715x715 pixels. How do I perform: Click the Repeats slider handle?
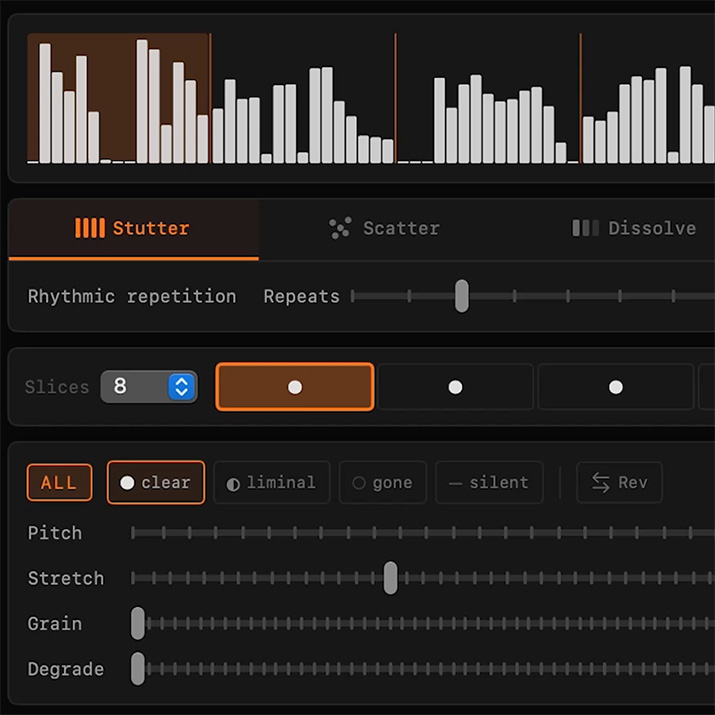click(x=461, y=296)
